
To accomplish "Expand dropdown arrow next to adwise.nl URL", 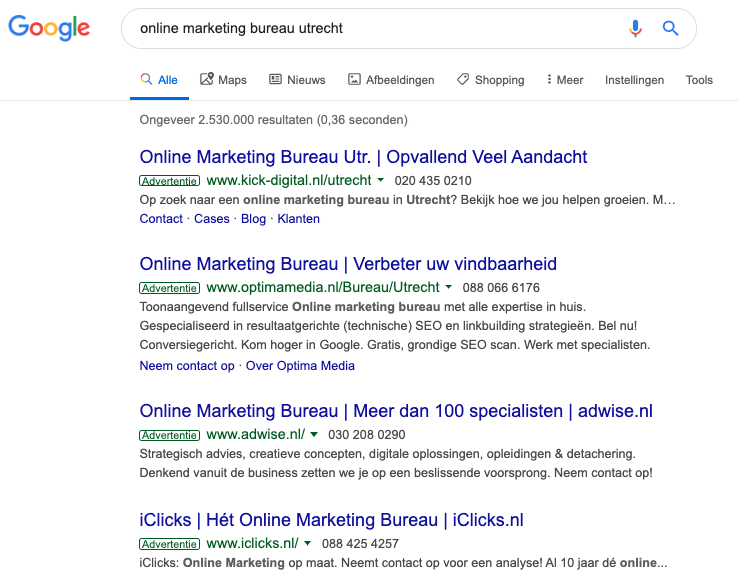I will click(x=314, y=434).
